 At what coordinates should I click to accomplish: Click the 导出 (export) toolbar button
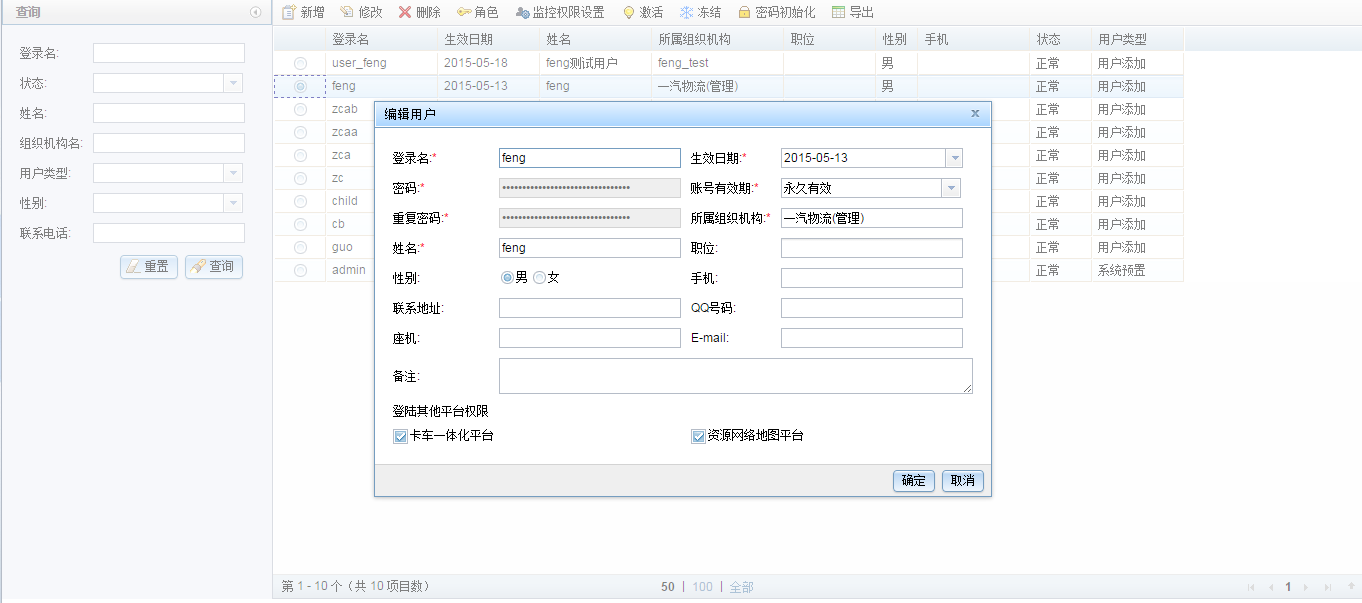852,12
